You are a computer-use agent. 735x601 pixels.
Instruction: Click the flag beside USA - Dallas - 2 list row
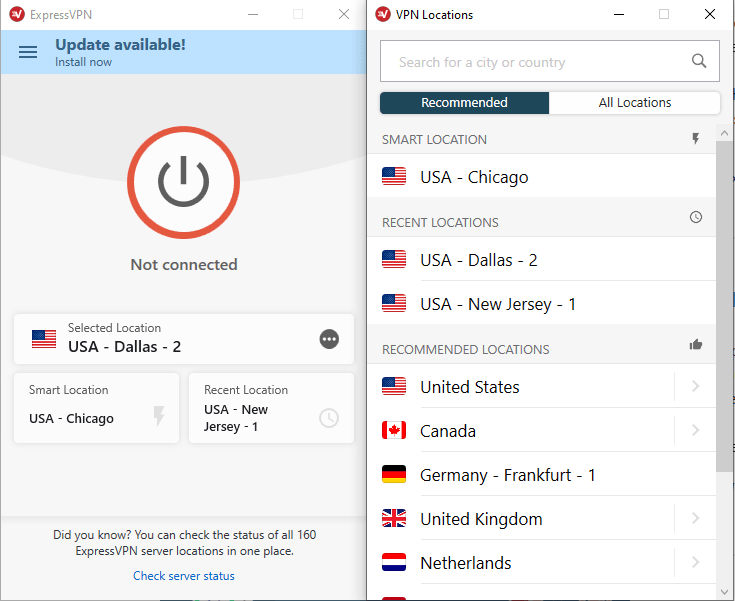point(394,259)
